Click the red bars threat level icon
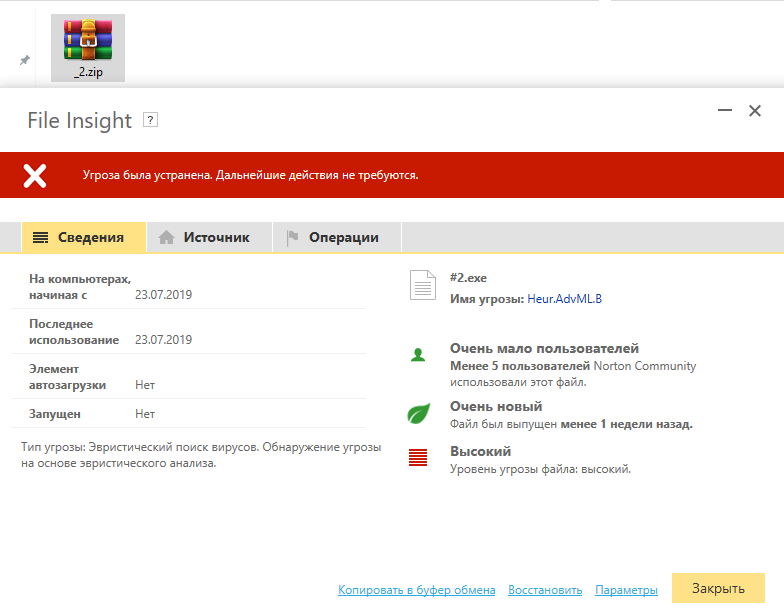Screen dimensions: 784x614 [x=418, y=458]
